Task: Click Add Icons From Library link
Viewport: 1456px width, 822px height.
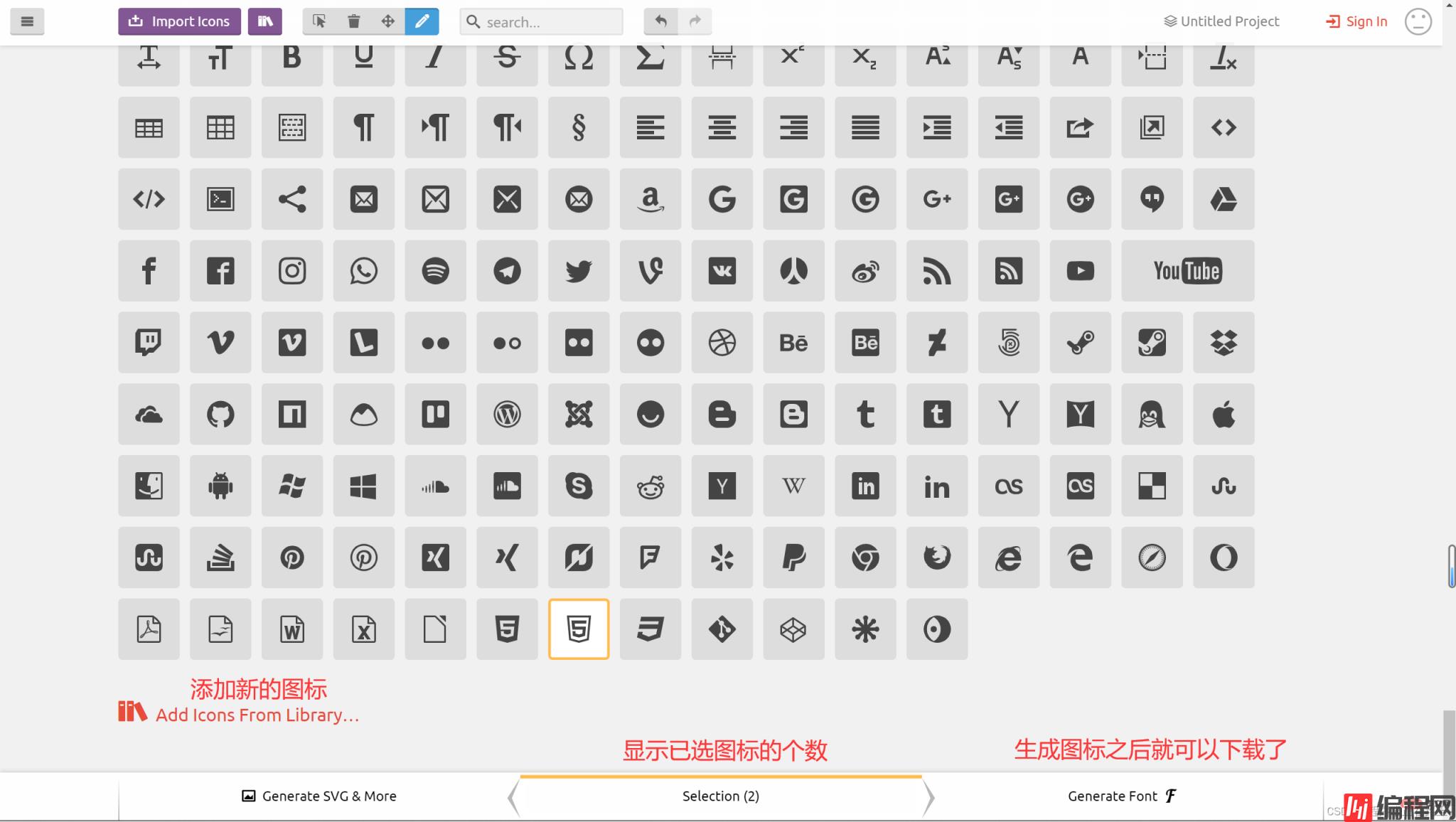Action: pyautogui.click(x=256, y=714)
